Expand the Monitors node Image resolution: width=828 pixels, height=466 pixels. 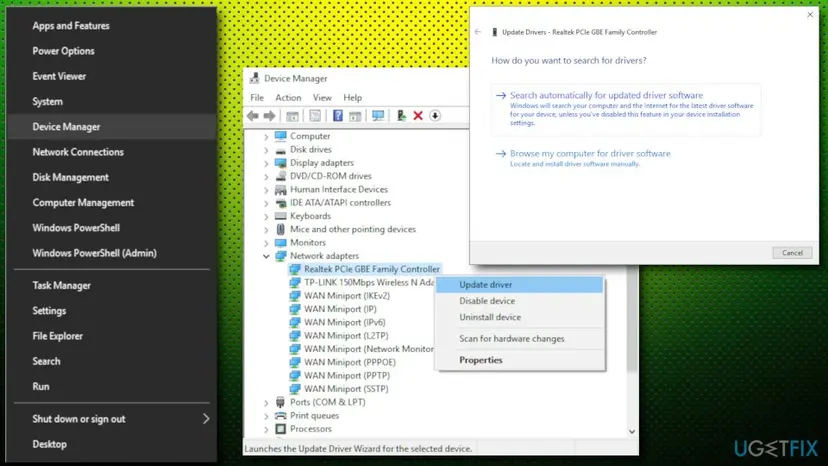tap(266, 243)
